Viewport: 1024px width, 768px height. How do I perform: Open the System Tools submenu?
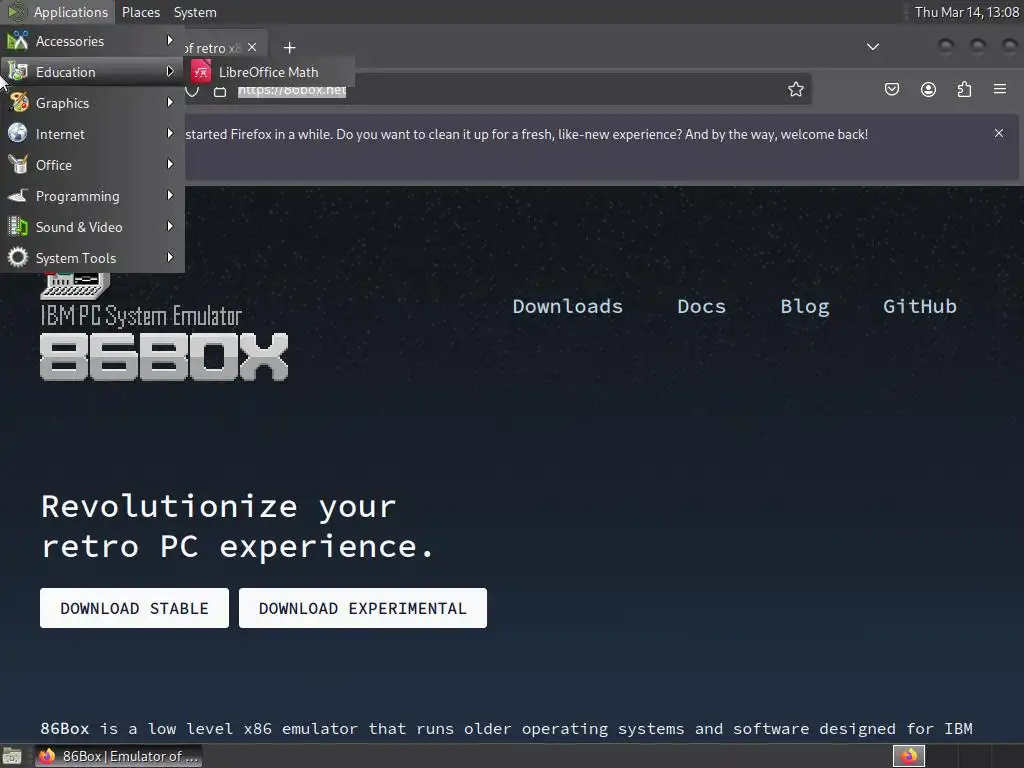pos(92,258)
